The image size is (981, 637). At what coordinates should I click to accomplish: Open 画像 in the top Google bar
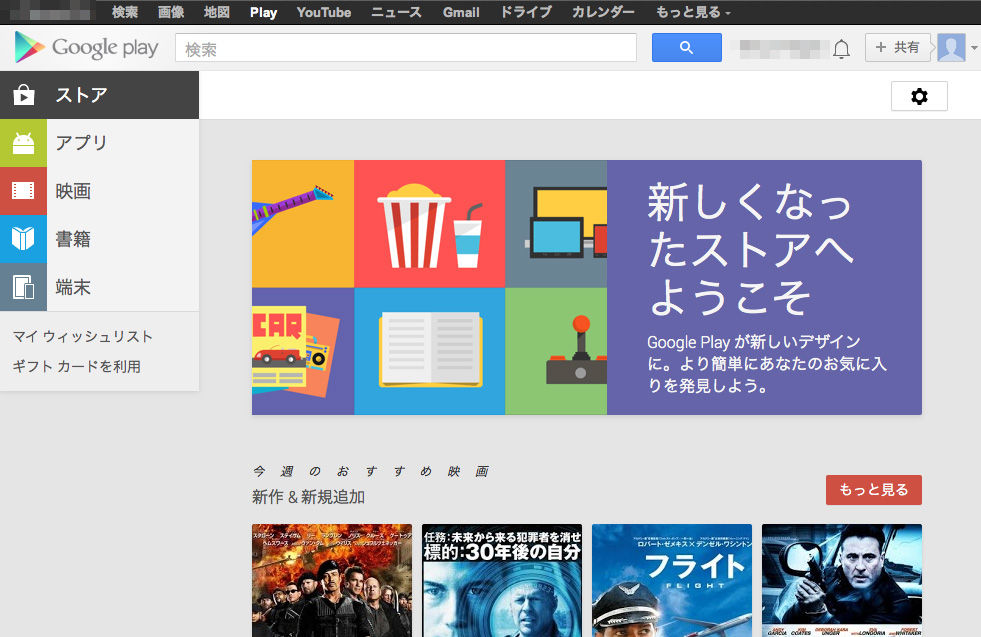(x=171, y=12)
